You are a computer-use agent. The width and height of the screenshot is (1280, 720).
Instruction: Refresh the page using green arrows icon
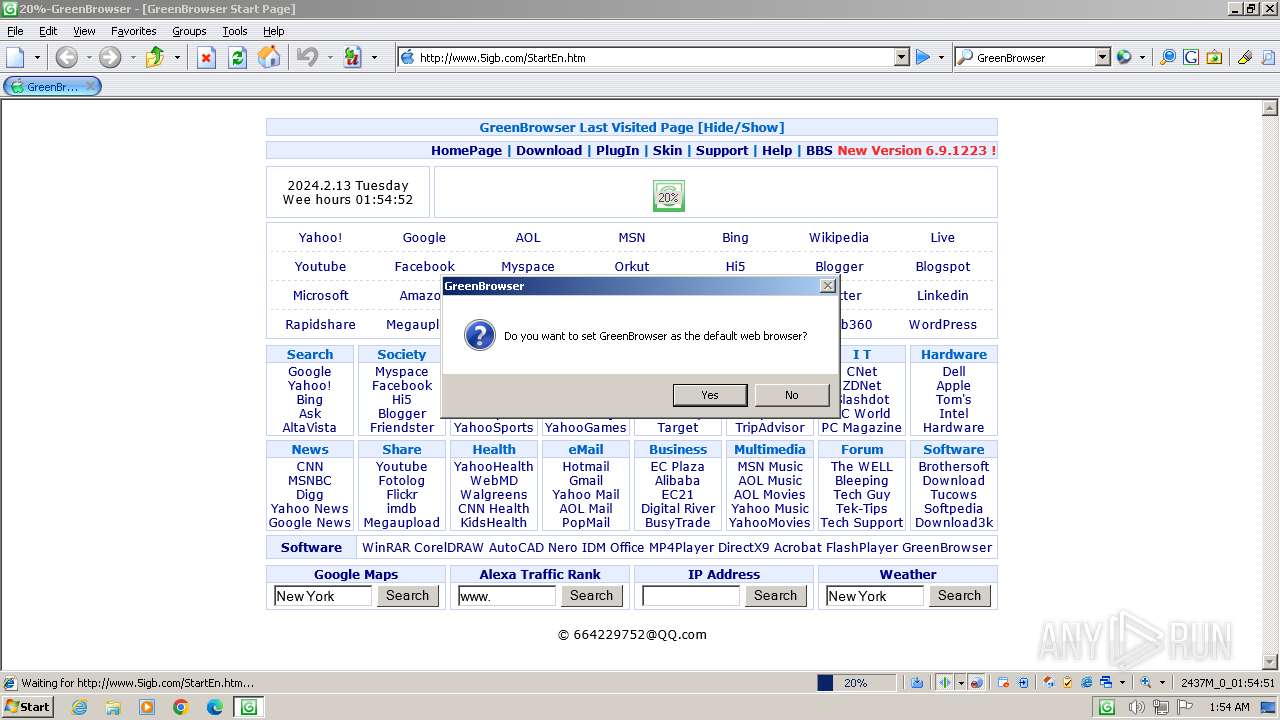(x=237, y=57)
